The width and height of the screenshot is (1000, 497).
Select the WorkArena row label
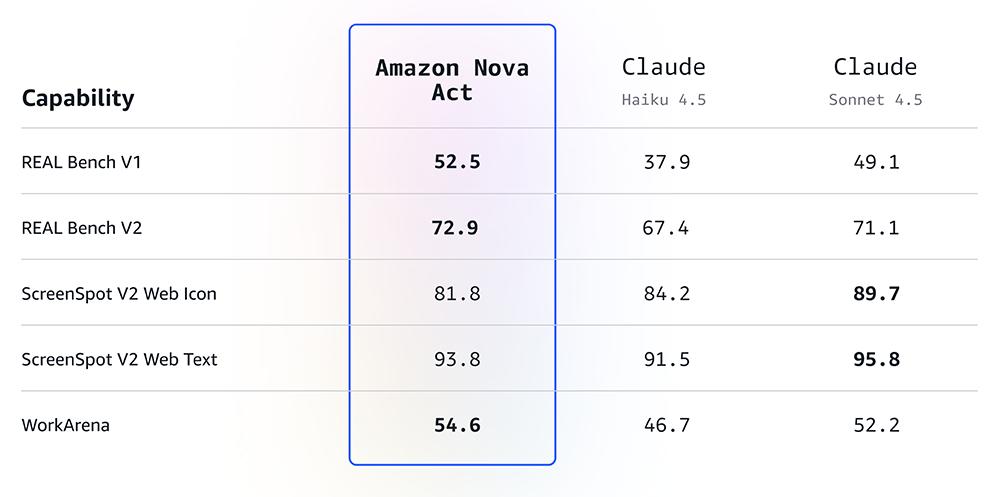point(65,425)
